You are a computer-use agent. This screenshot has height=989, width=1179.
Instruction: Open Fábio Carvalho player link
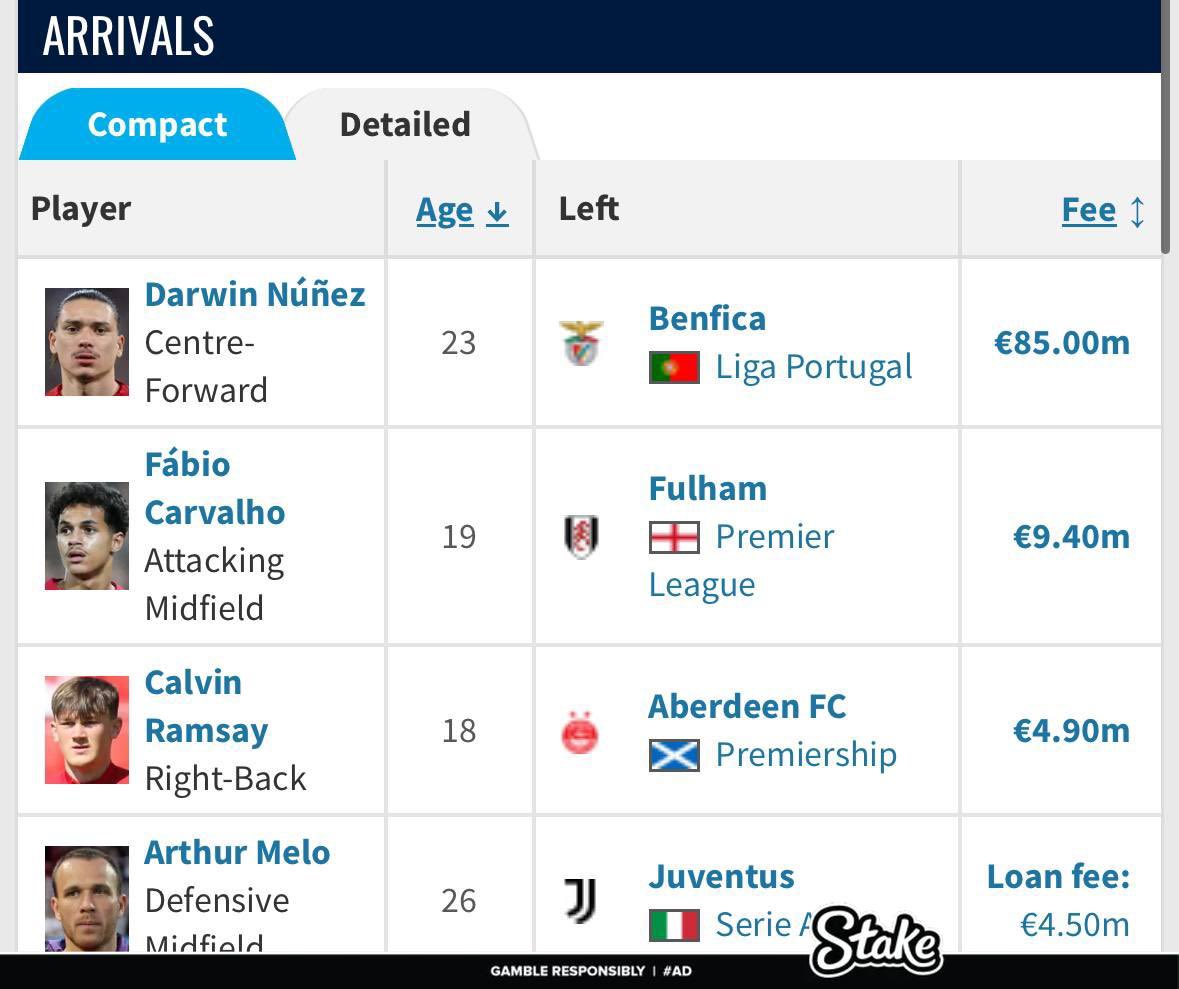[215, 488]
